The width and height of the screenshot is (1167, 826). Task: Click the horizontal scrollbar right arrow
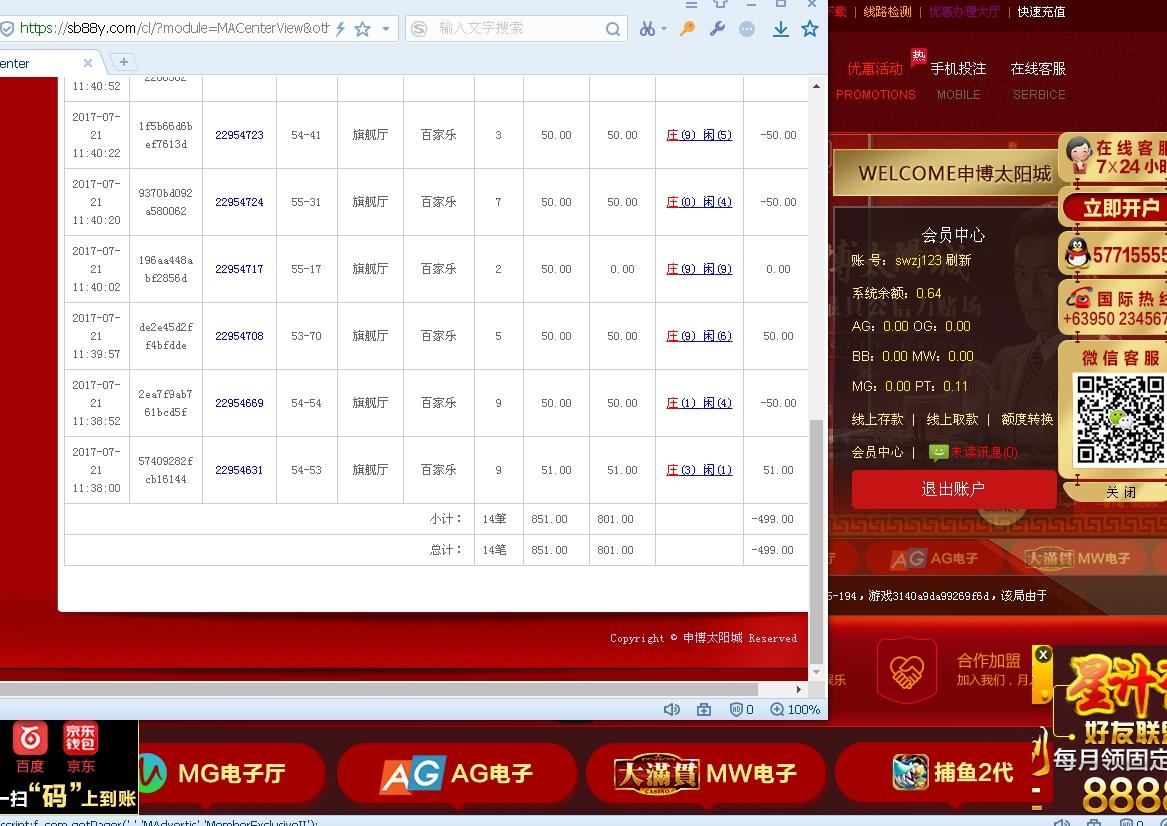click(x=798, y=689)
